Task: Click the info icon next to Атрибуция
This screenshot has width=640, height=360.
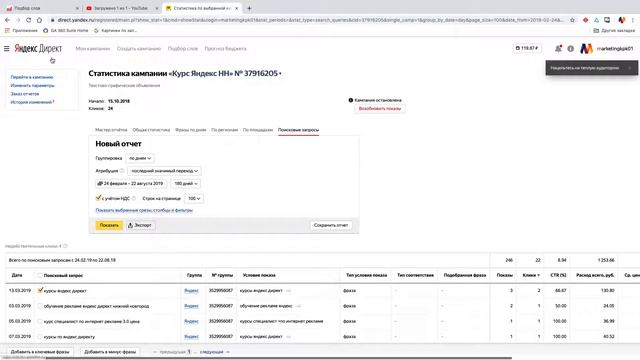Action: [x=122, y=171]
